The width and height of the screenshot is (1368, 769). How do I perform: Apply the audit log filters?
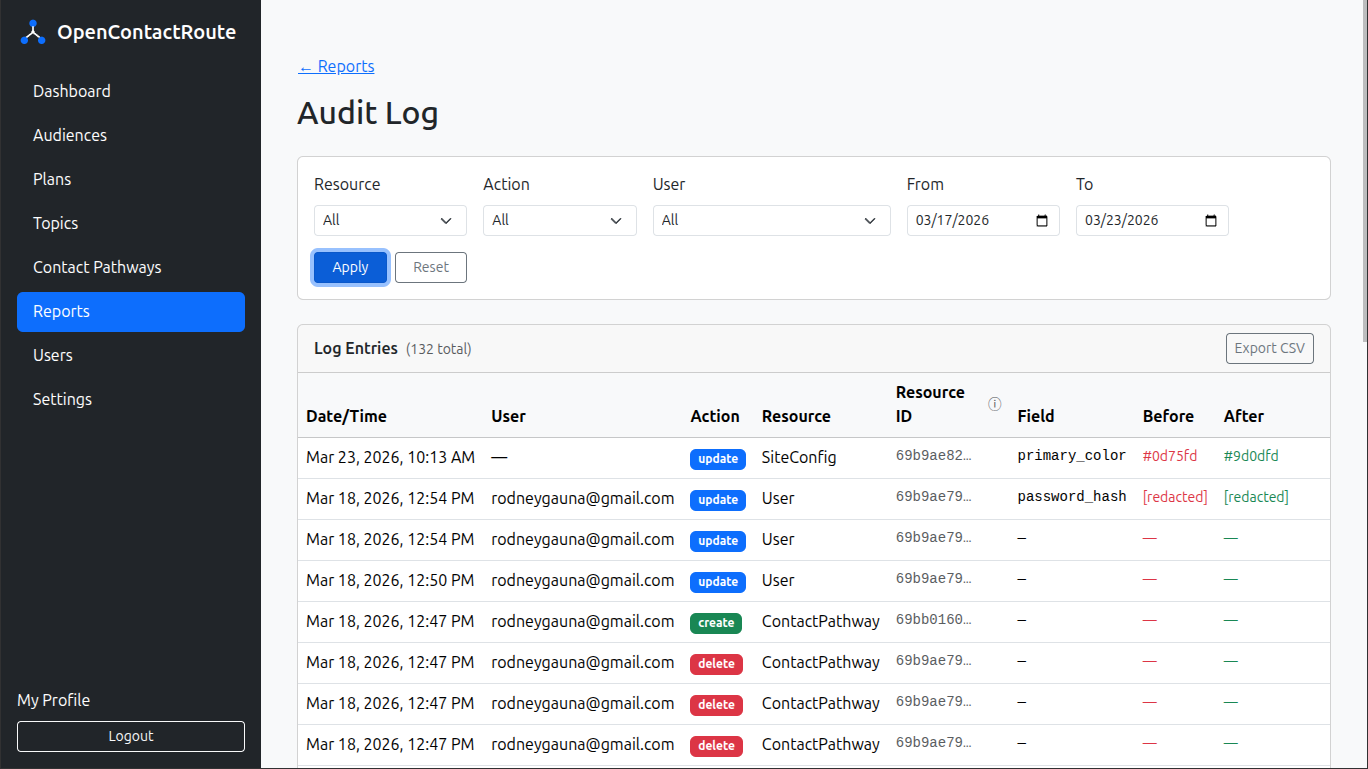coord(350,267)
